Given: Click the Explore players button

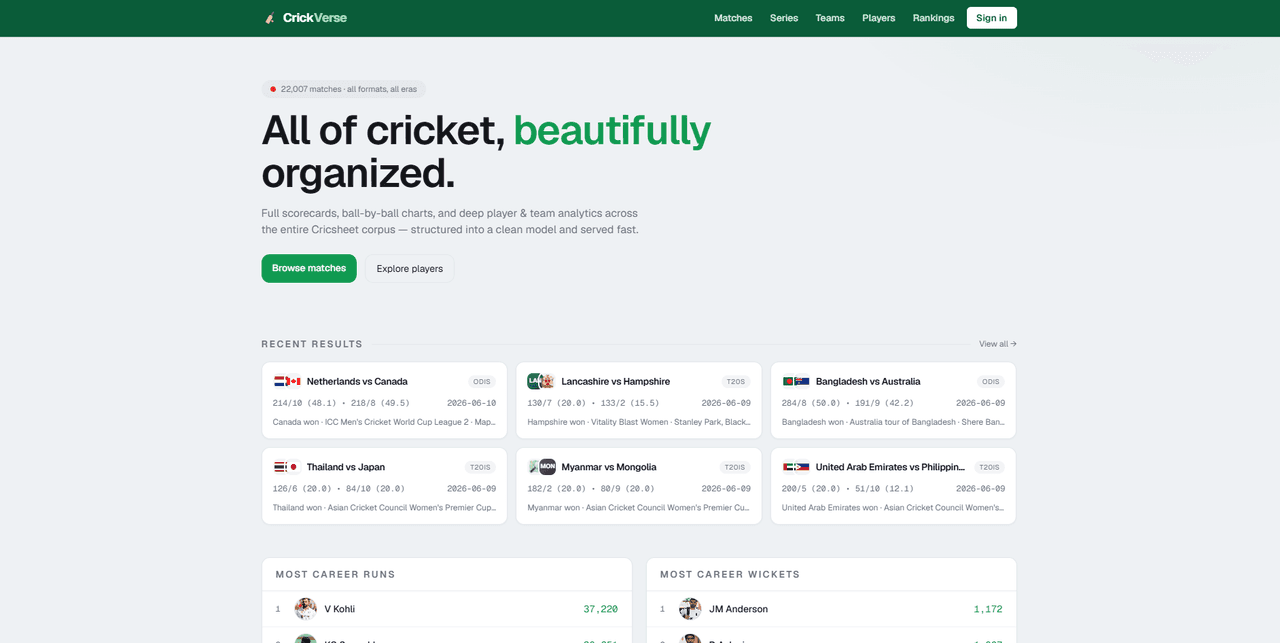Looking at the screenshot, I should (410, 268).
